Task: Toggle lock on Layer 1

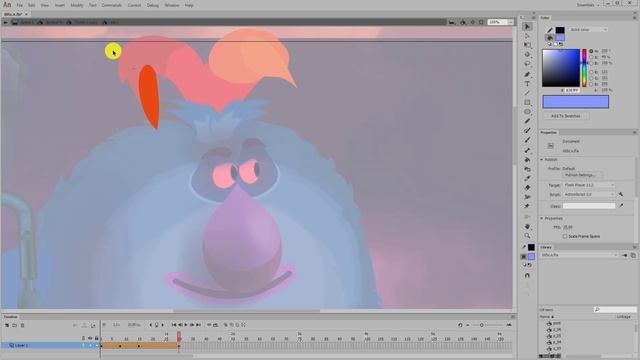Action: [x=96, y=345]
